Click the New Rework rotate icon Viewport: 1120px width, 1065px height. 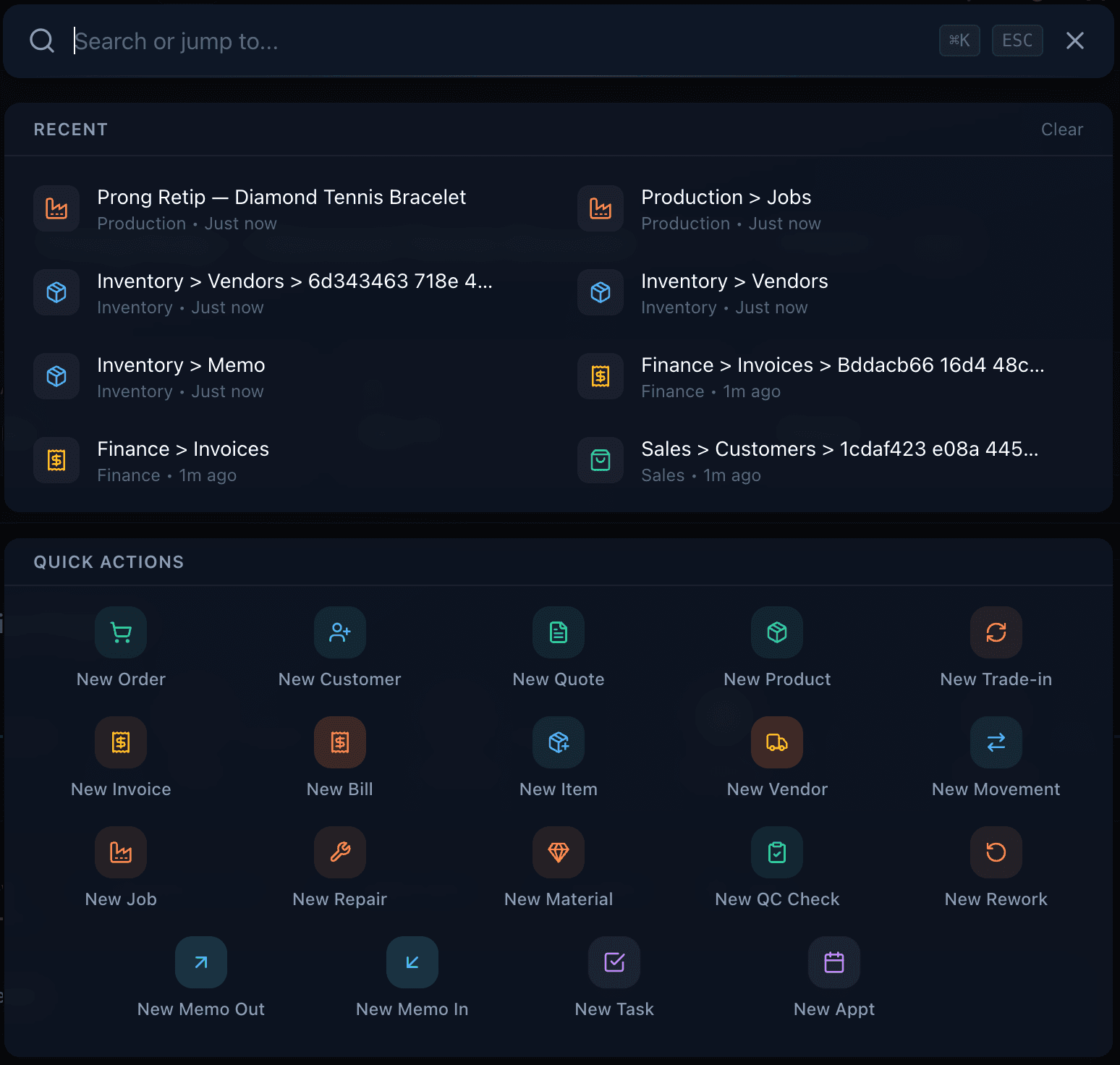996,852
